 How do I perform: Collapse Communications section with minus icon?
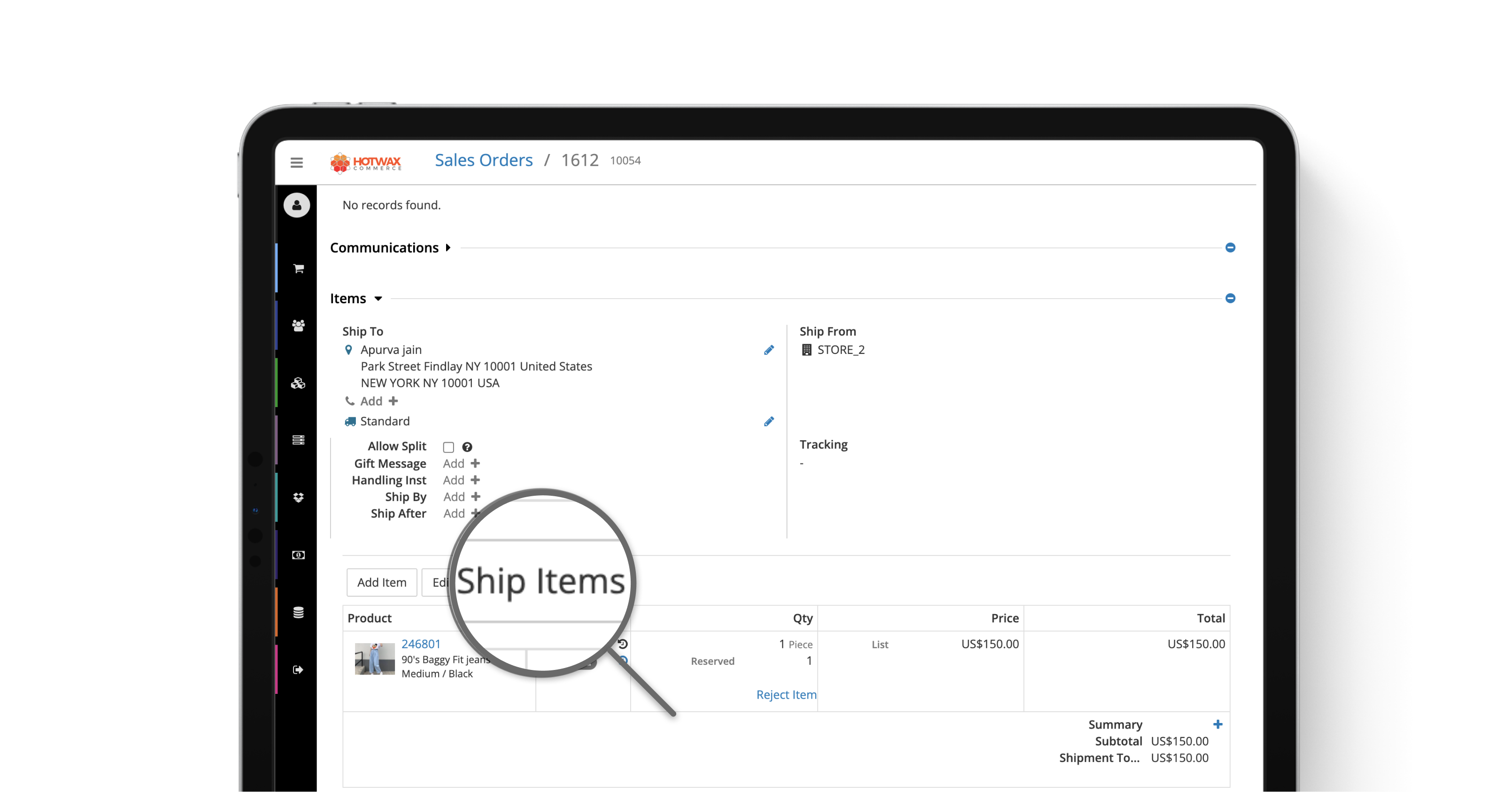pyautogui.click(x=1230, y=247)
